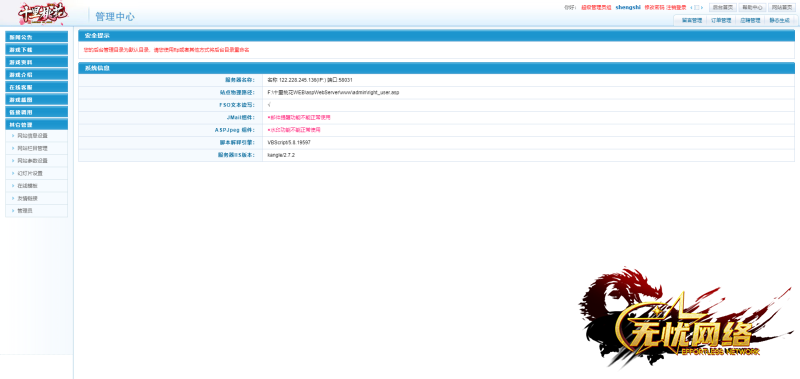Switch to the 订单管理 tab
This screenshot has width=800, height=379.
pyautogui.click(x=721, y=20)
